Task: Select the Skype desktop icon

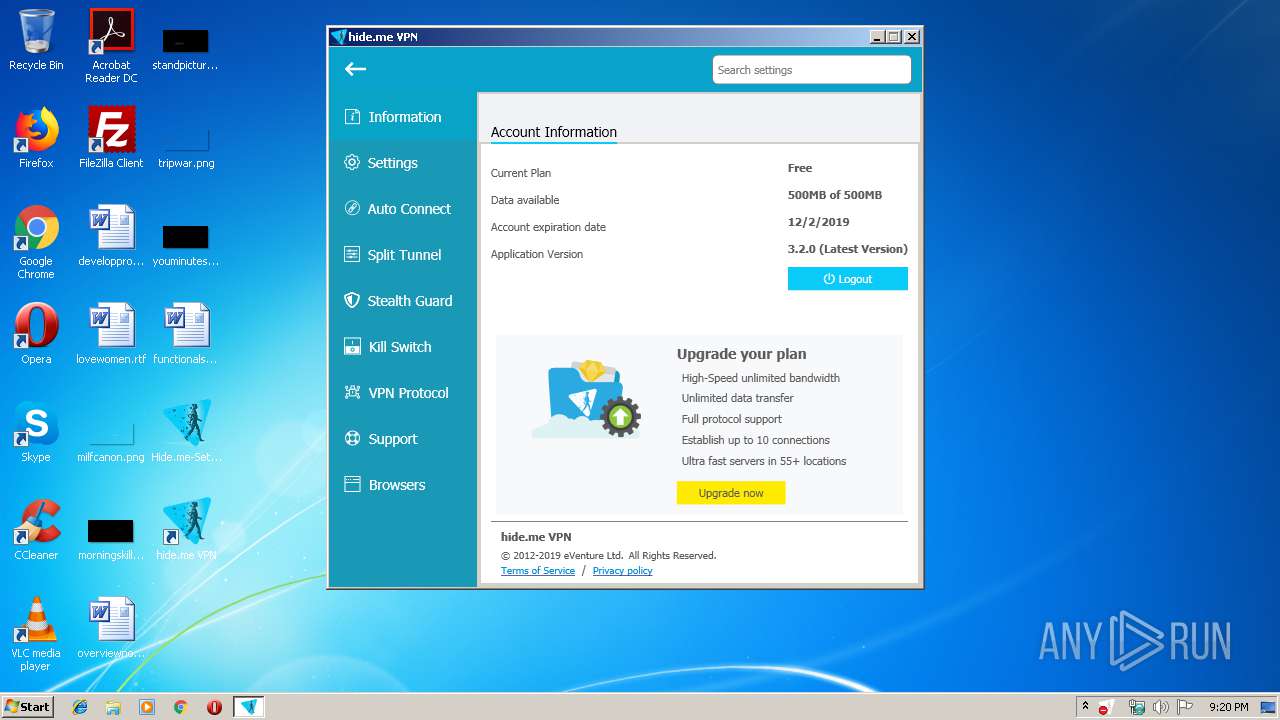Action: (36, 432)
